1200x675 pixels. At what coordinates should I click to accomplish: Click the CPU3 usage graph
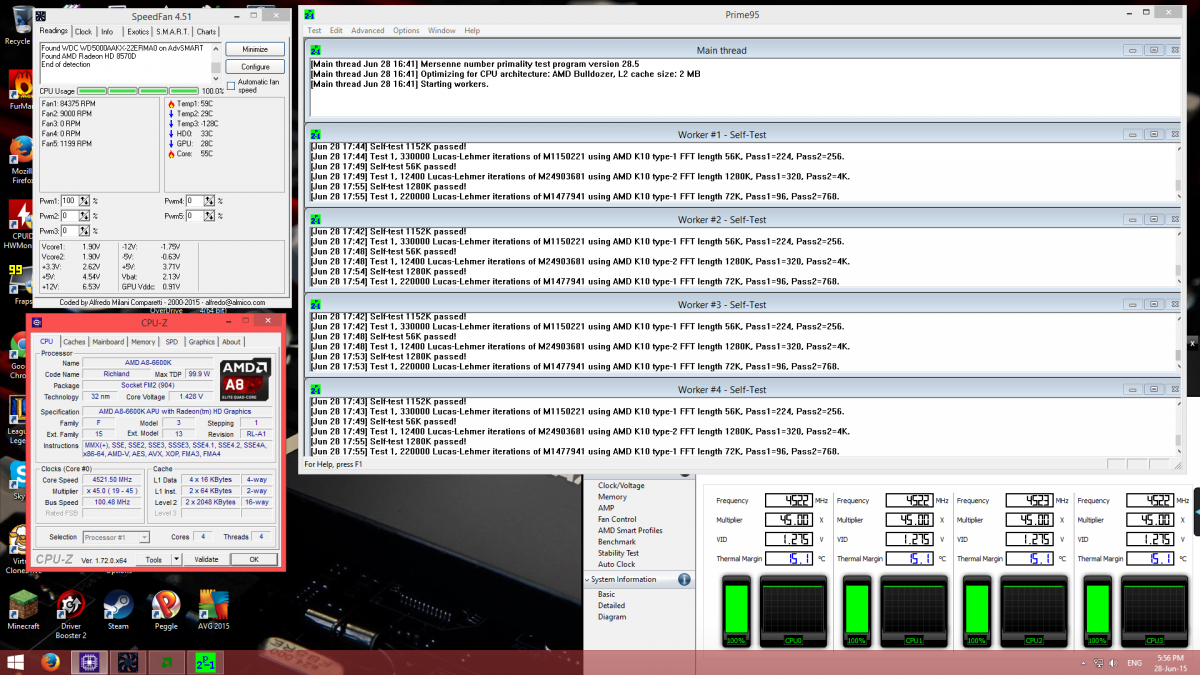click(1154, 611)
